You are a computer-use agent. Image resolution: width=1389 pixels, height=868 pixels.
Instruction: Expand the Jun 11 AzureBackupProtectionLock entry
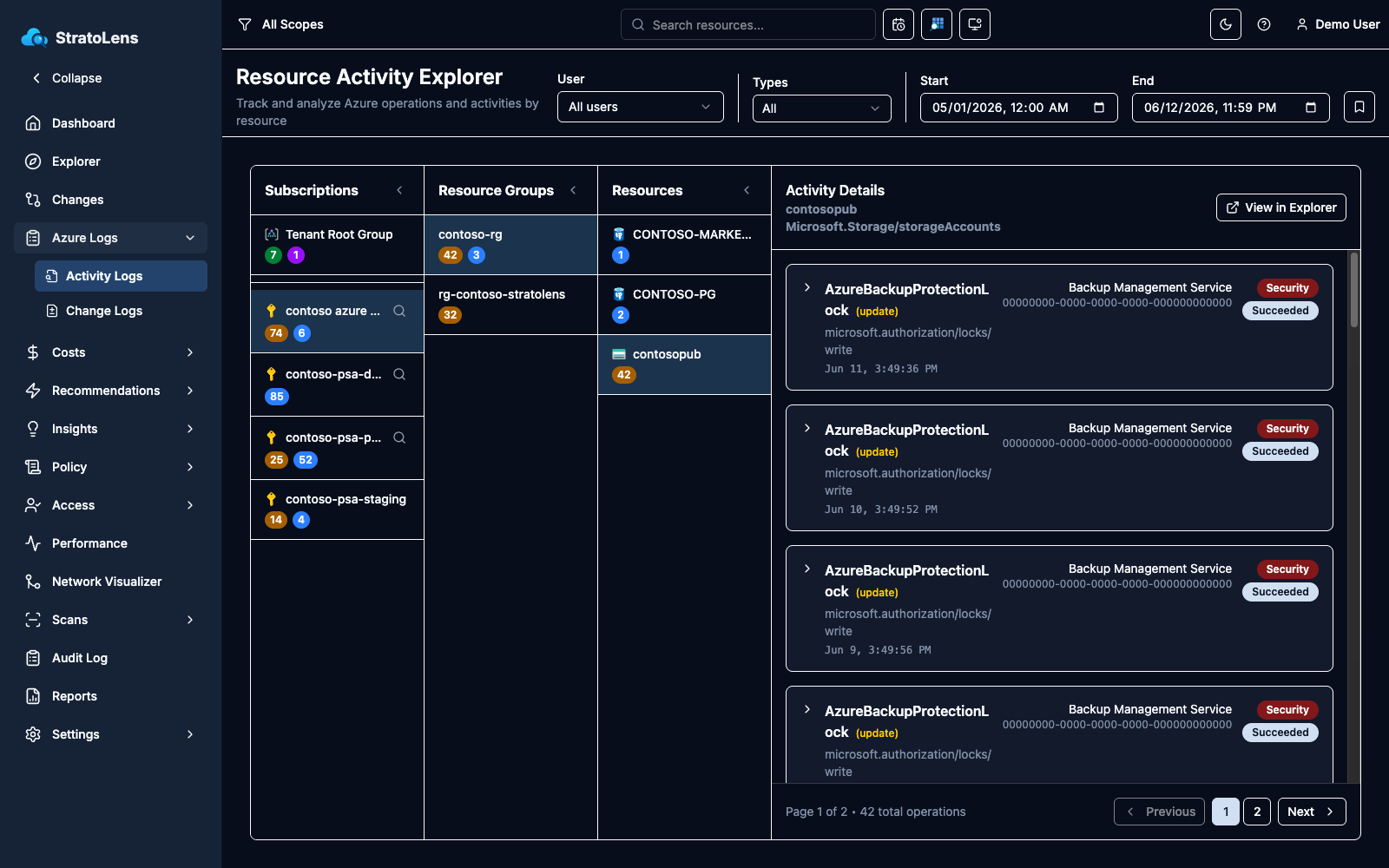click(807, 287)
